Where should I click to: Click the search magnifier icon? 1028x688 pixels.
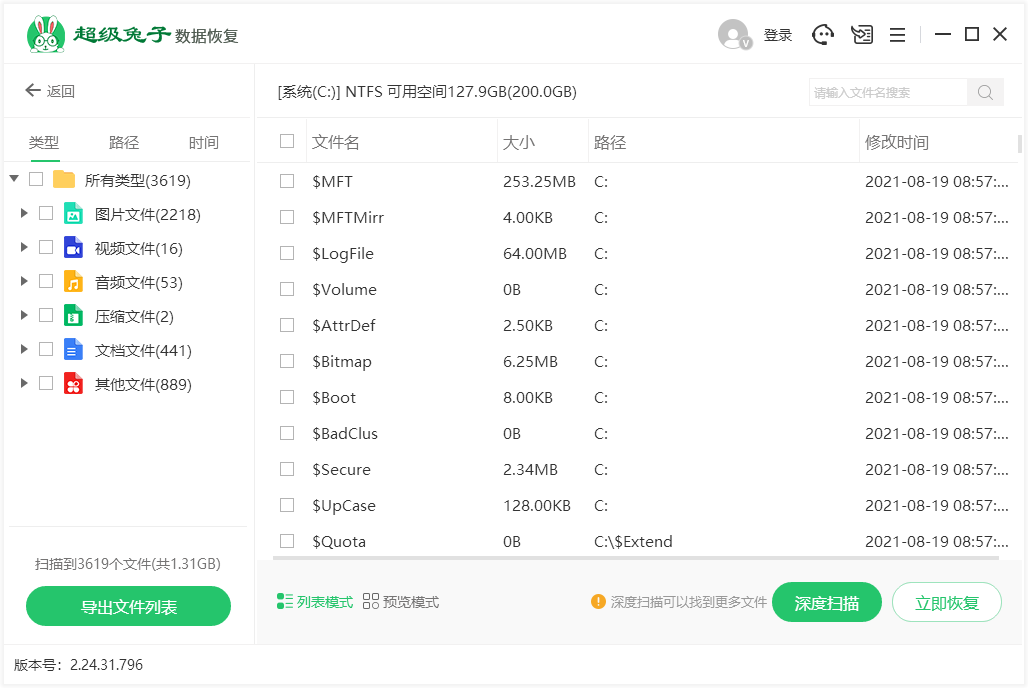click(x=985, y=91)
